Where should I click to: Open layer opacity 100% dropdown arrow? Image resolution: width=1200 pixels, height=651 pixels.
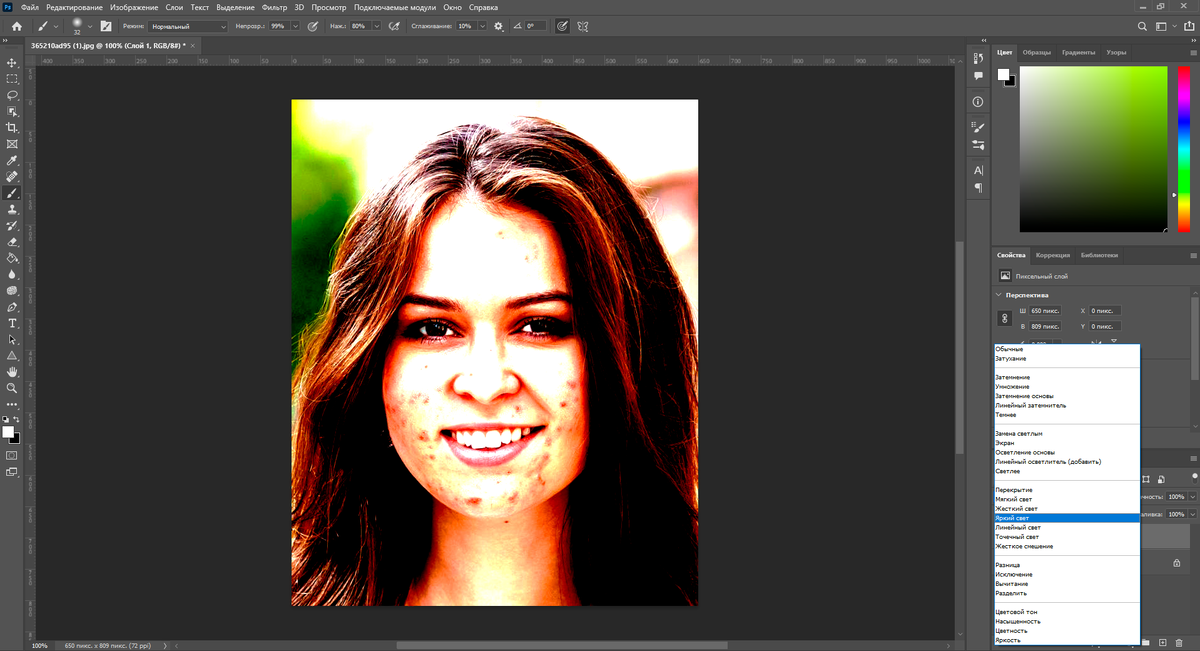1192,497
